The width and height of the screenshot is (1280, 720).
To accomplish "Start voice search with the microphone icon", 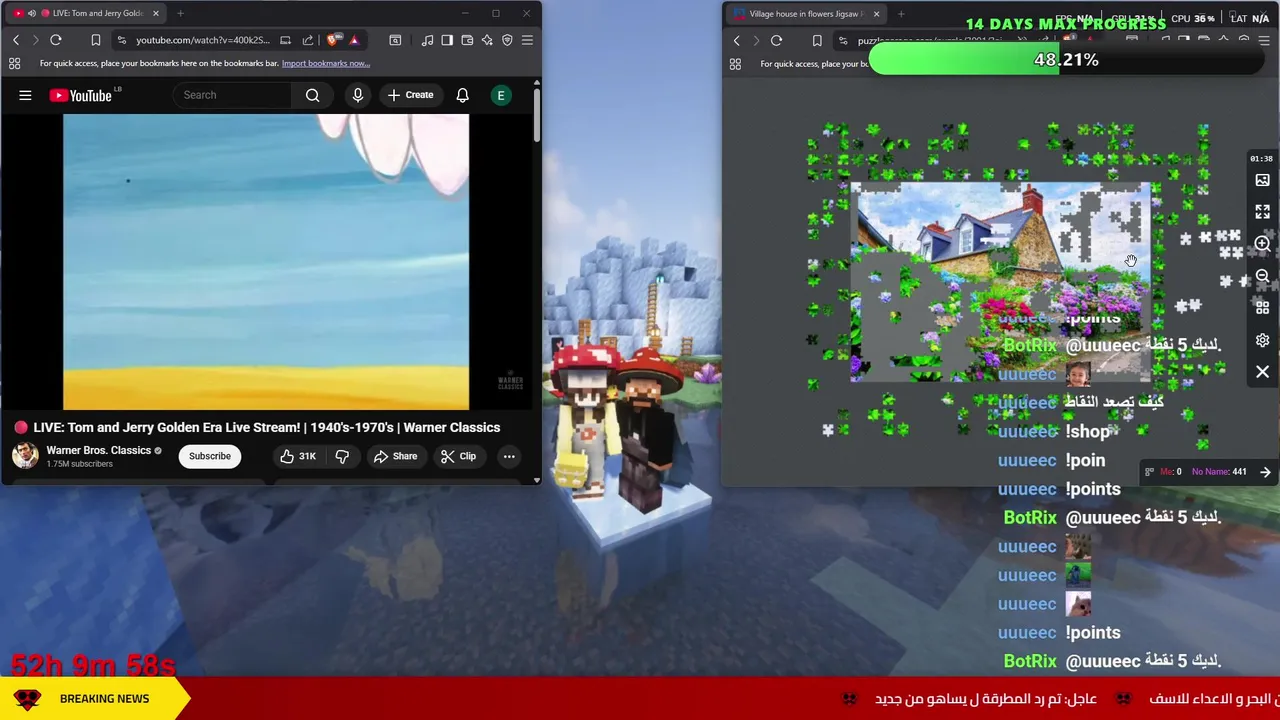I will 357,95.
